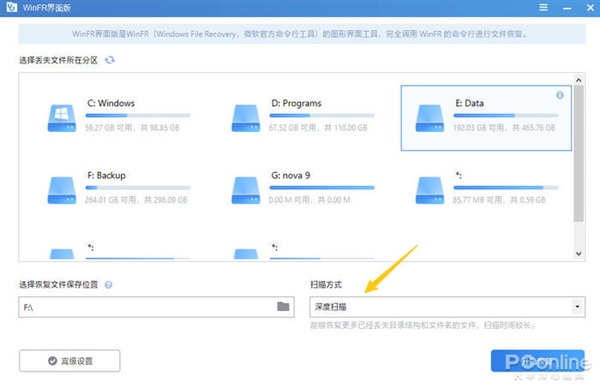
Task: Click the "E: Data" label
Action: [470, 103]
